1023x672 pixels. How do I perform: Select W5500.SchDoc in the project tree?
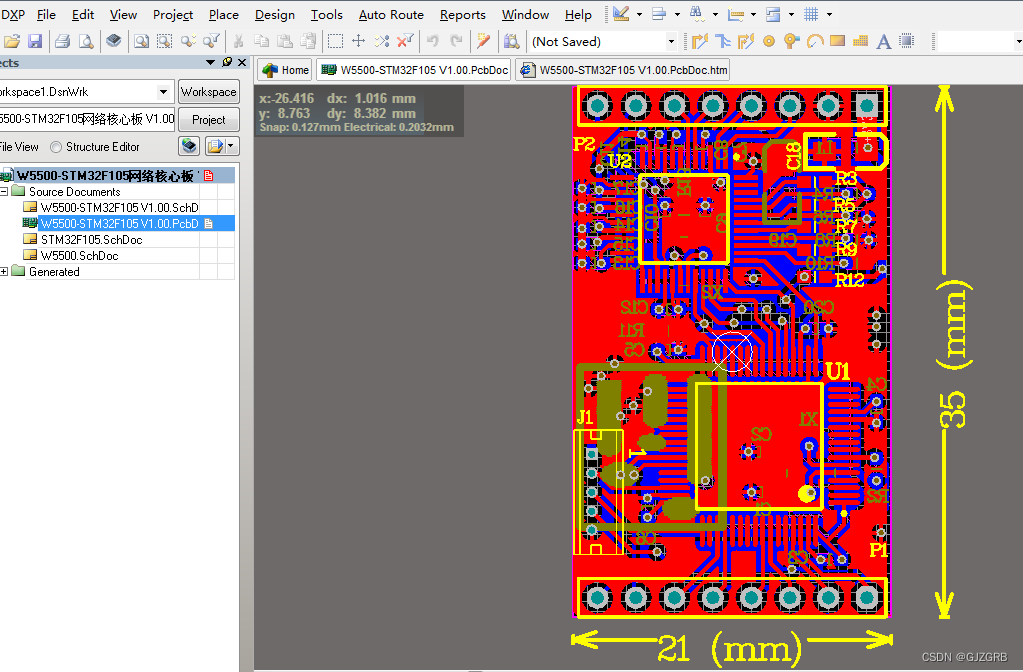(x=78, y=255)
